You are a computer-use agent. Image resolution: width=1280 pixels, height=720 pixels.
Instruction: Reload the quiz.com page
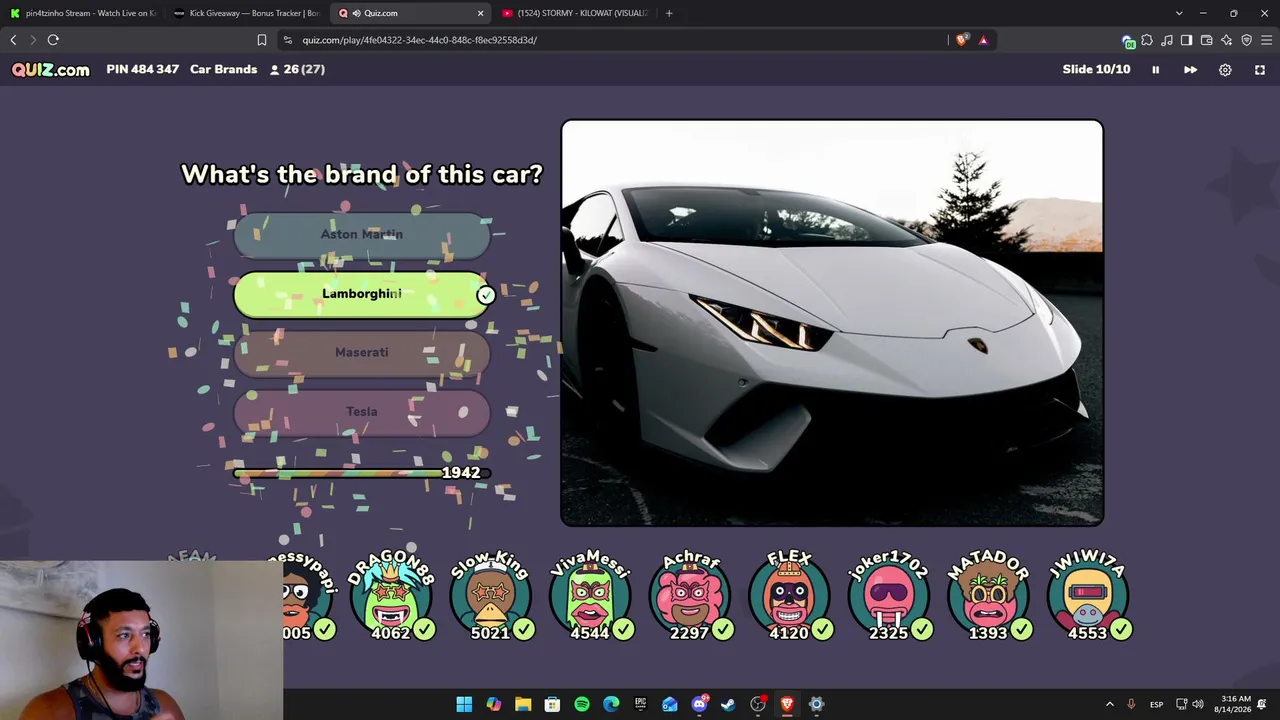coord(53,40)
